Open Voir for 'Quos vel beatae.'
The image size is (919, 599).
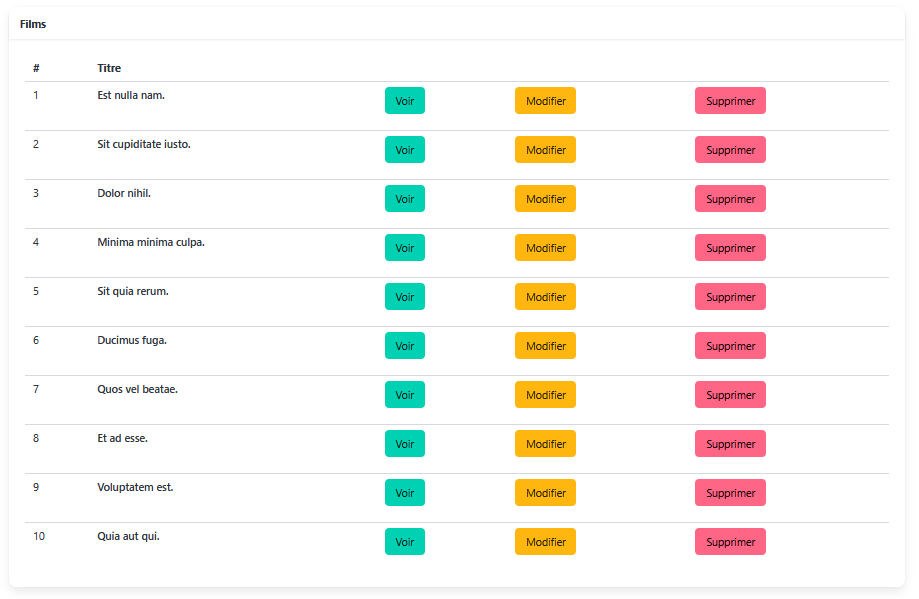tap(404, 395)
